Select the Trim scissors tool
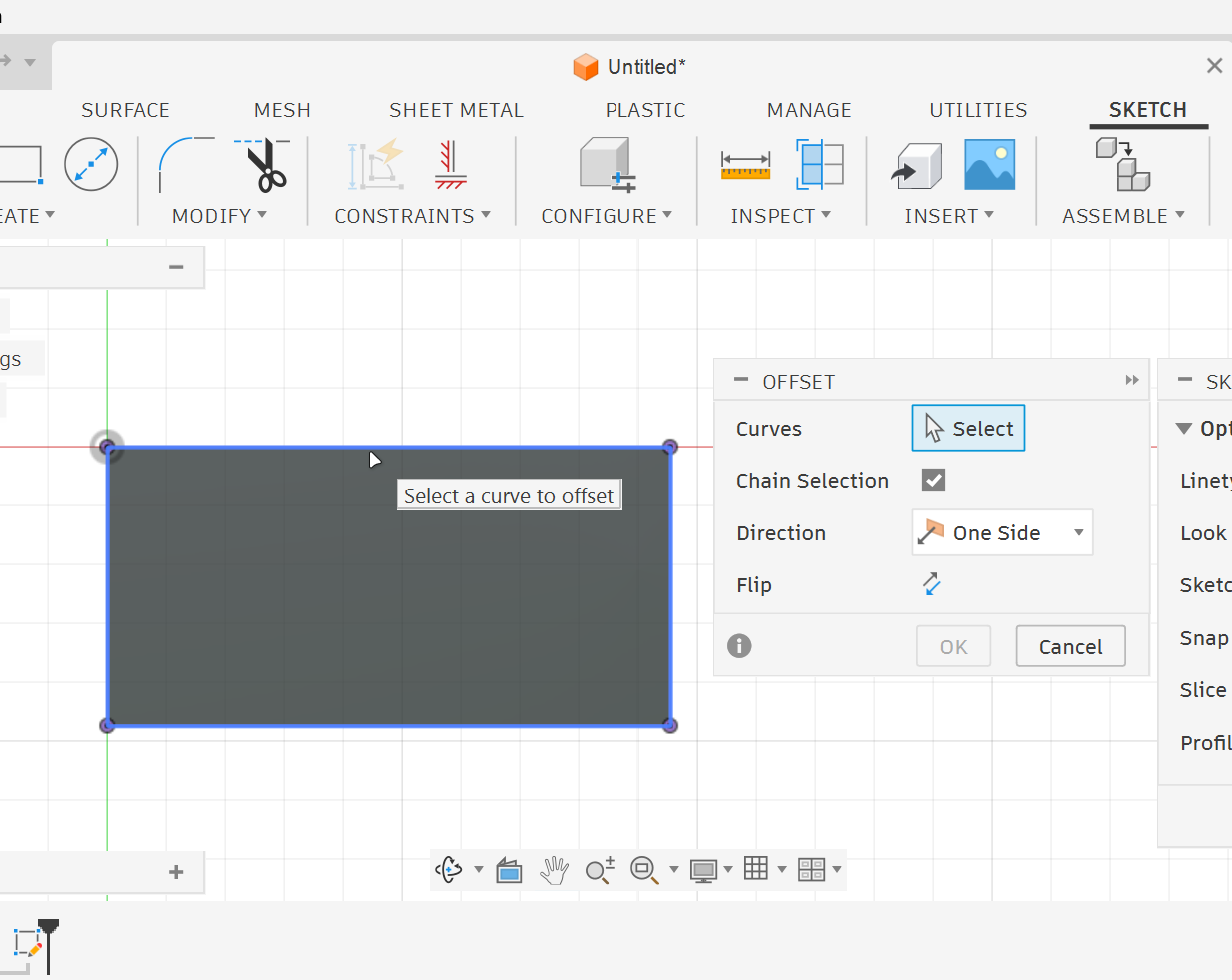Screen dimensions: 1232x980 [x=263, y=164]
